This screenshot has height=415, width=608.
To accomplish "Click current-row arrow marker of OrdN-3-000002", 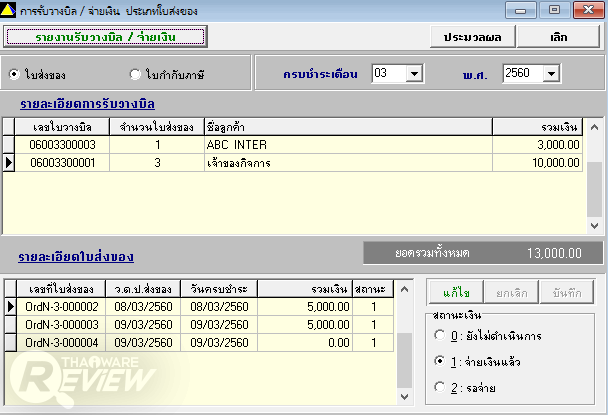I will [x=10, y=307].
